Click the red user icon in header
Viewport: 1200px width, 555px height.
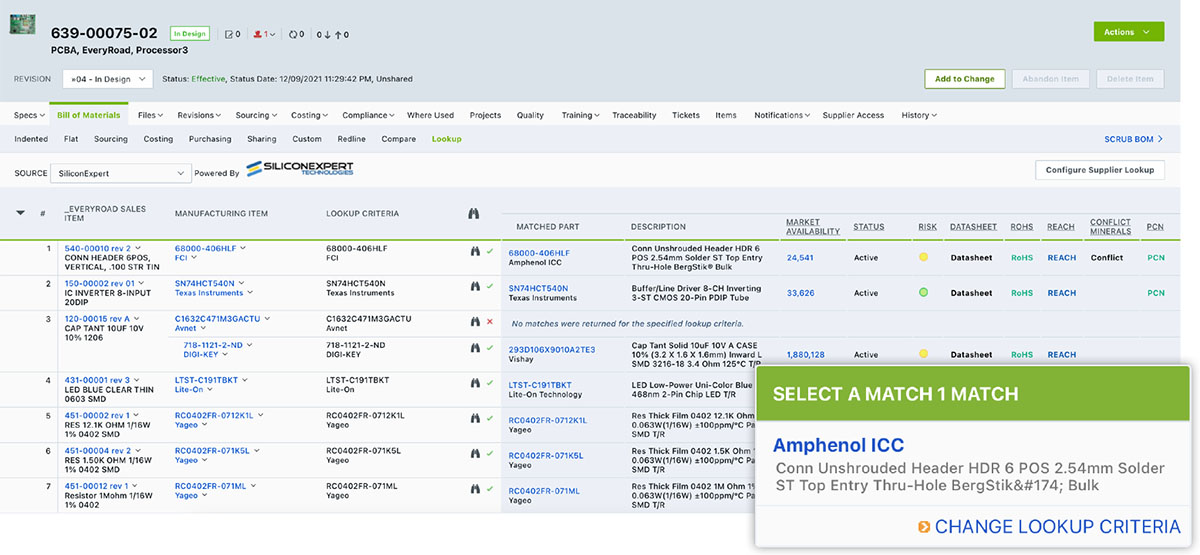coord(258,34)
